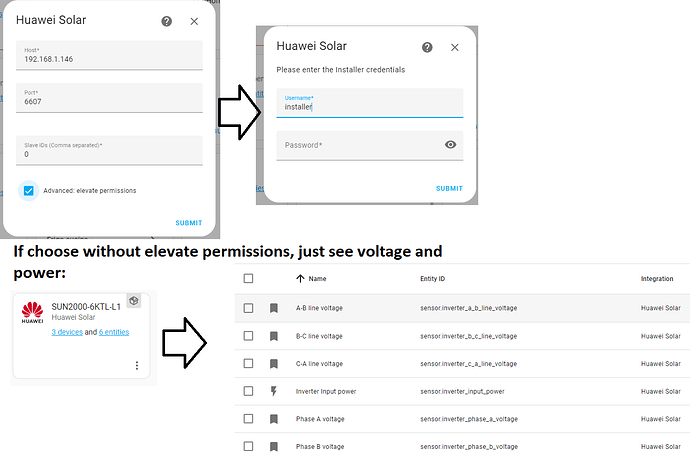Close the installer credentials dialog
The width and height of the screenshot is (690, 459).
455,47
